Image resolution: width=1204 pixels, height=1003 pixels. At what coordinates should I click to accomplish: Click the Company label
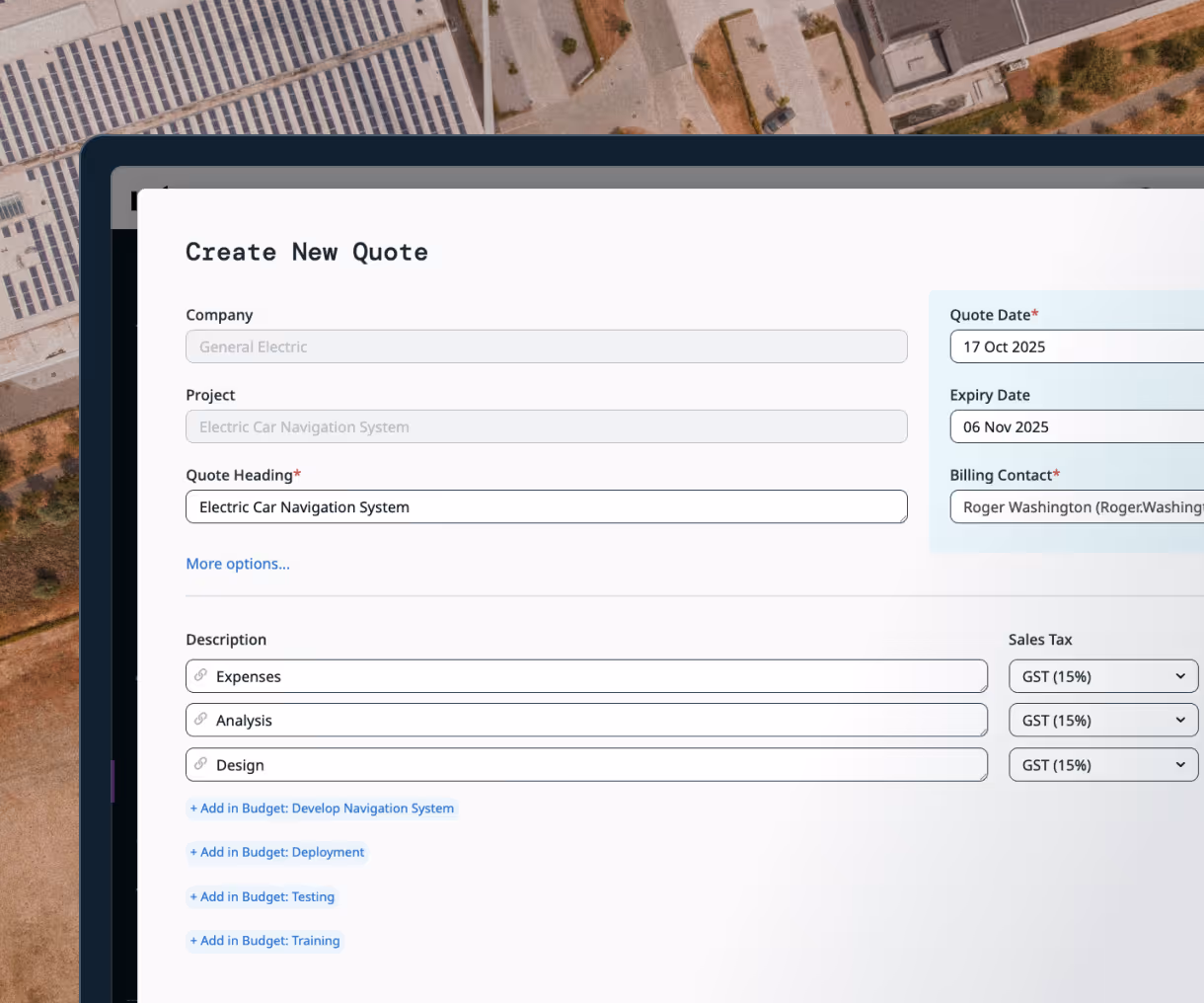click(219, 315)
